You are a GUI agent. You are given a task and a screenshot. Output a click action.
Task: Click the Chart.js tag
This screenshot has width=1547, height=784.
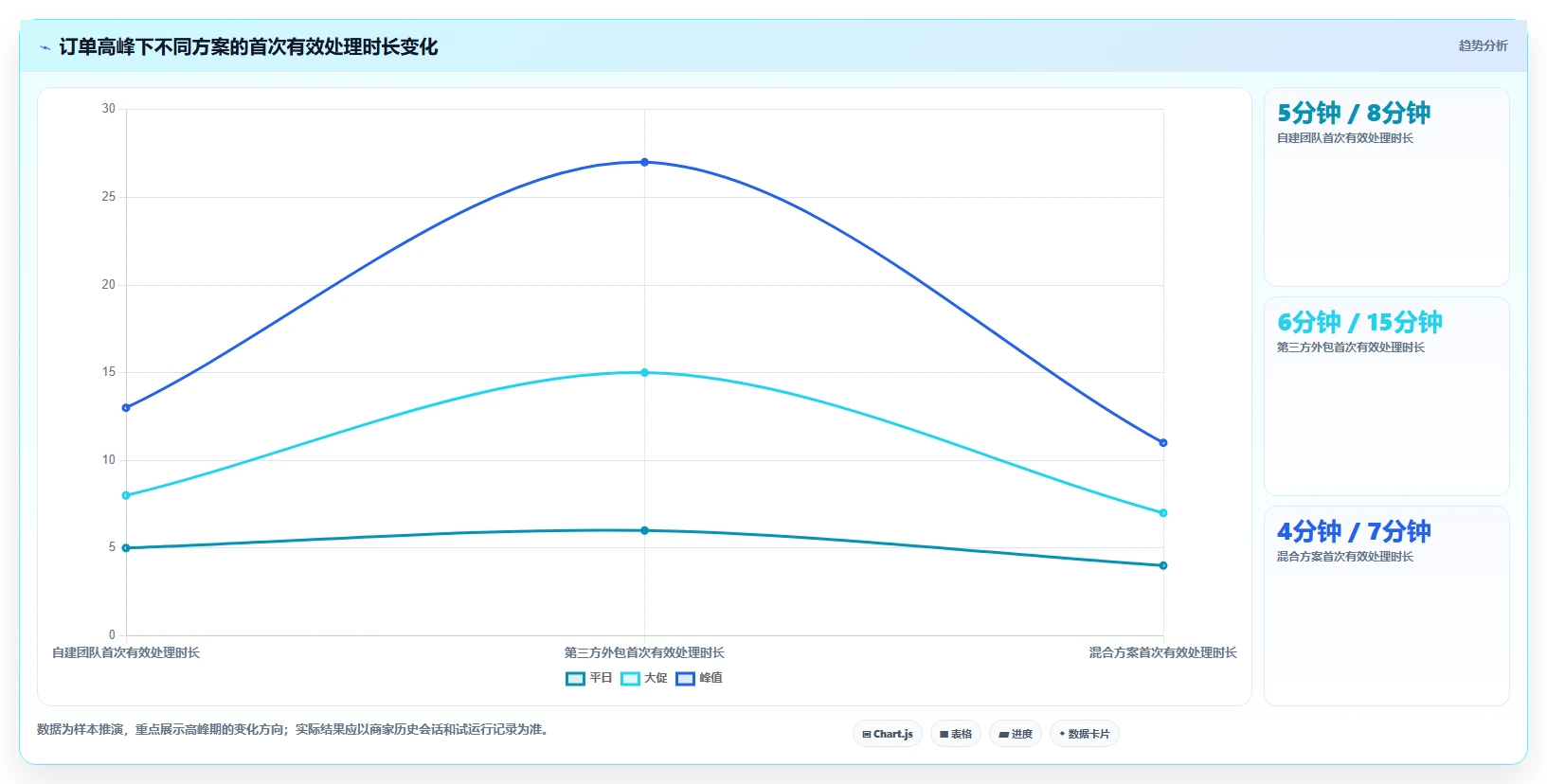(x=888, y=734)
